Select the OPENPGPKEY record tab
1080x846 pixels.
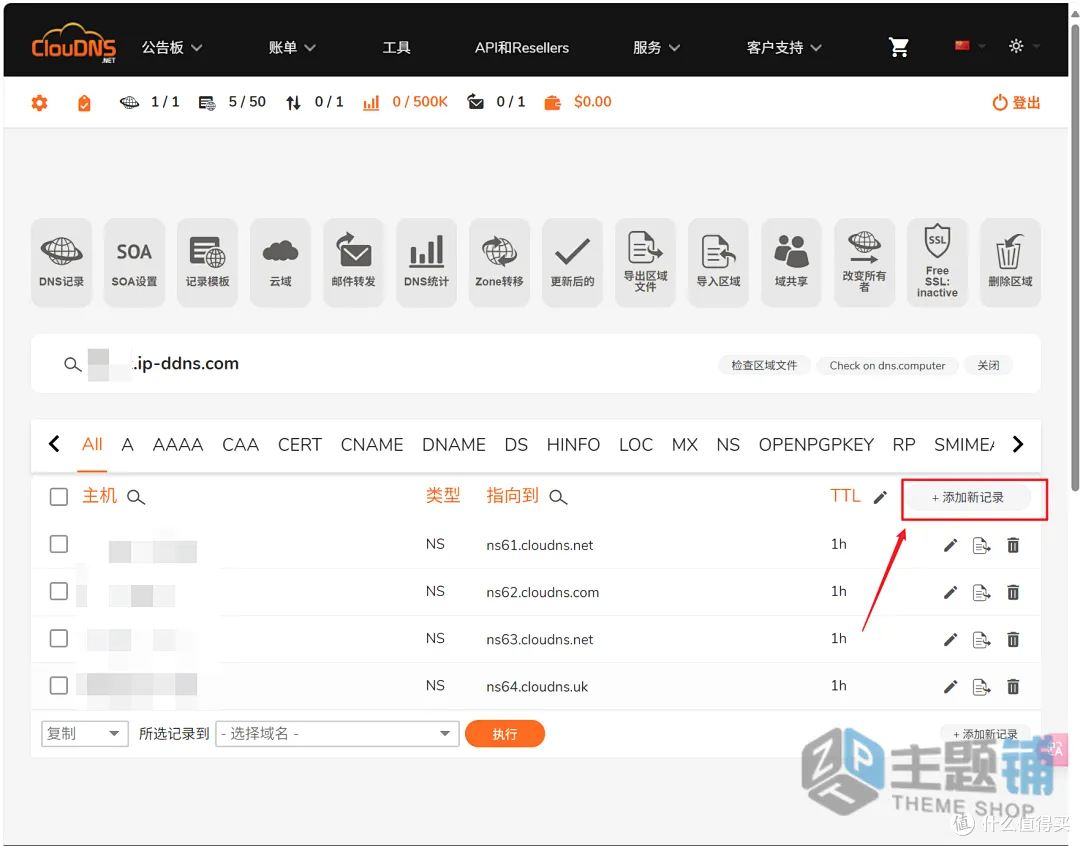pyautogui.click(x=816, y=445)
